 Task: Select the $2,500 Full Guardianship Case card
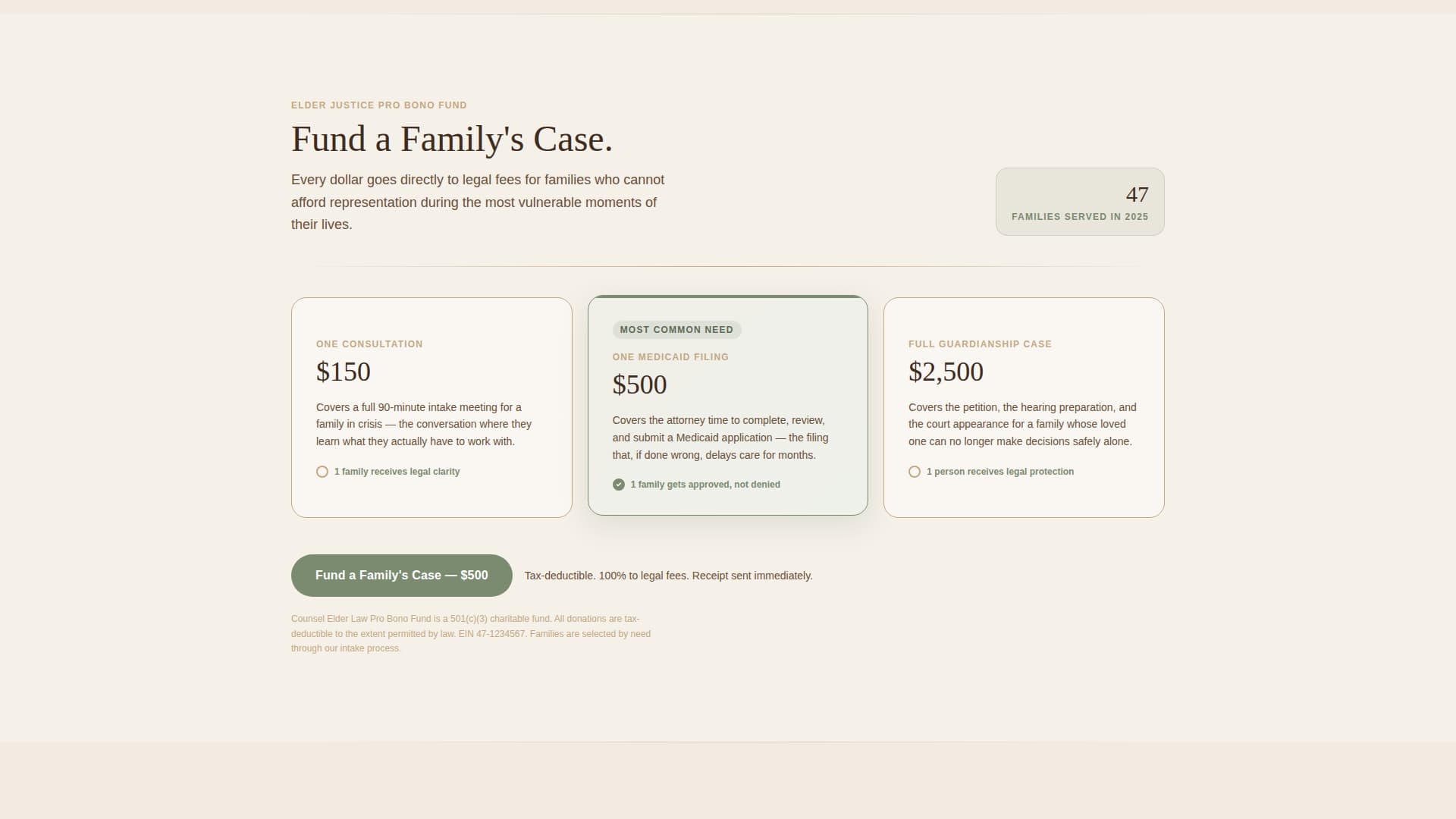1024,407
